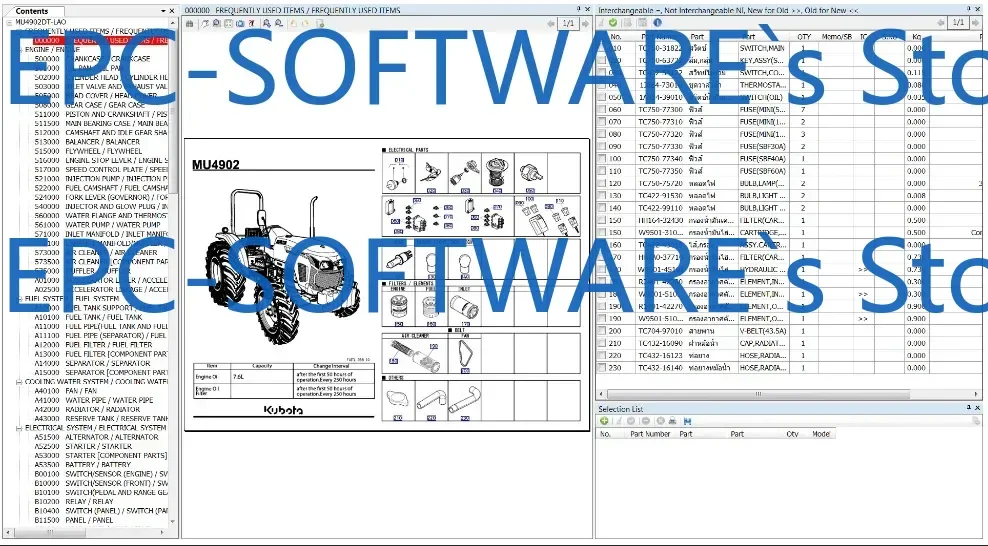
Task: Tick the checkbox for row 080 TC750-77320
Action: (x=602, y=134)
